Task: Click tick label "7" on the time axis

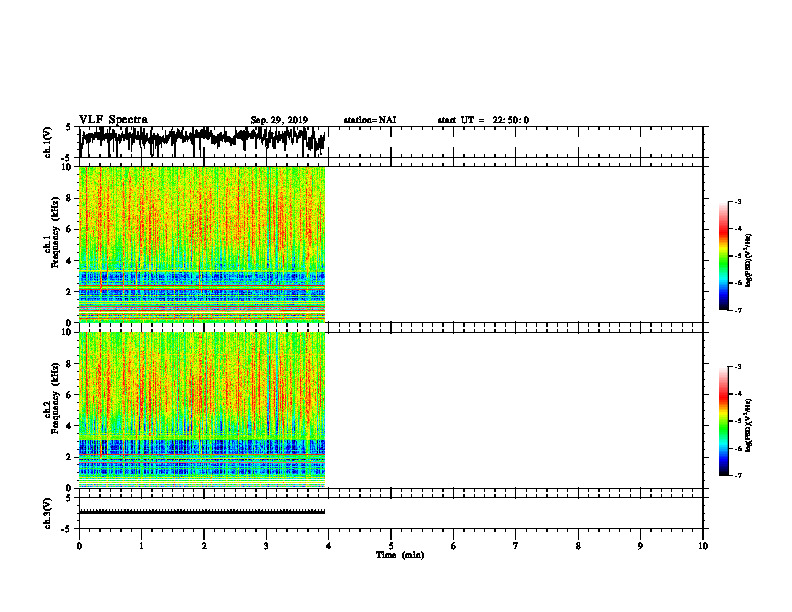Action: point(516,546)
